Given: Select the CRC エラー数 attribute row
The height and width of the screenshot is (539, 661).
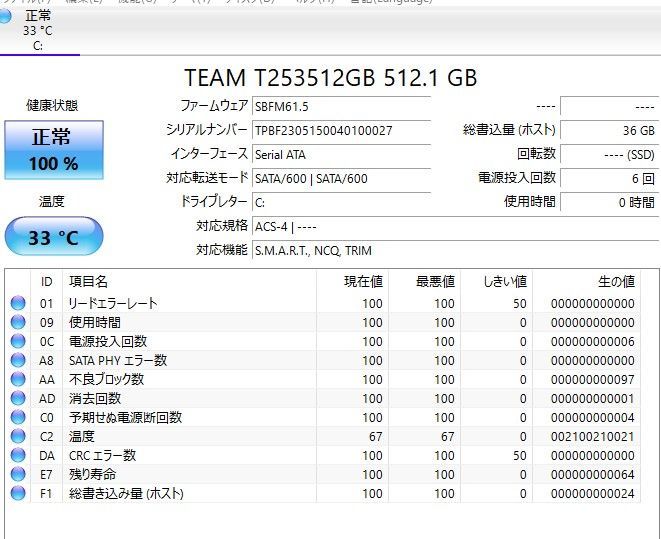Looking at the screenshot, I should (323, 455).
